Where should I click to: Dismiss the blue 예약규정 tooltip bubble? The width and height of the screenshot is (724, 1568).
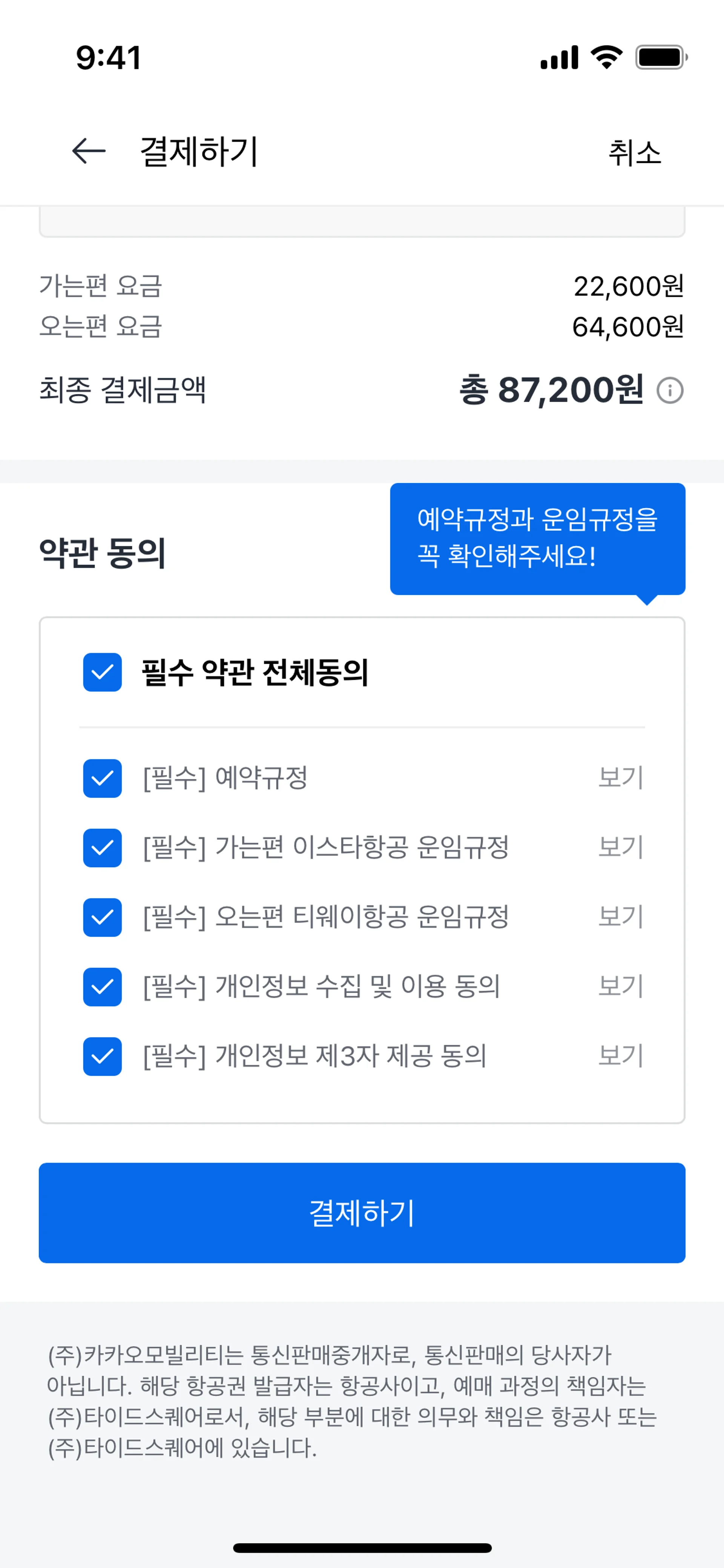point(537,538)
